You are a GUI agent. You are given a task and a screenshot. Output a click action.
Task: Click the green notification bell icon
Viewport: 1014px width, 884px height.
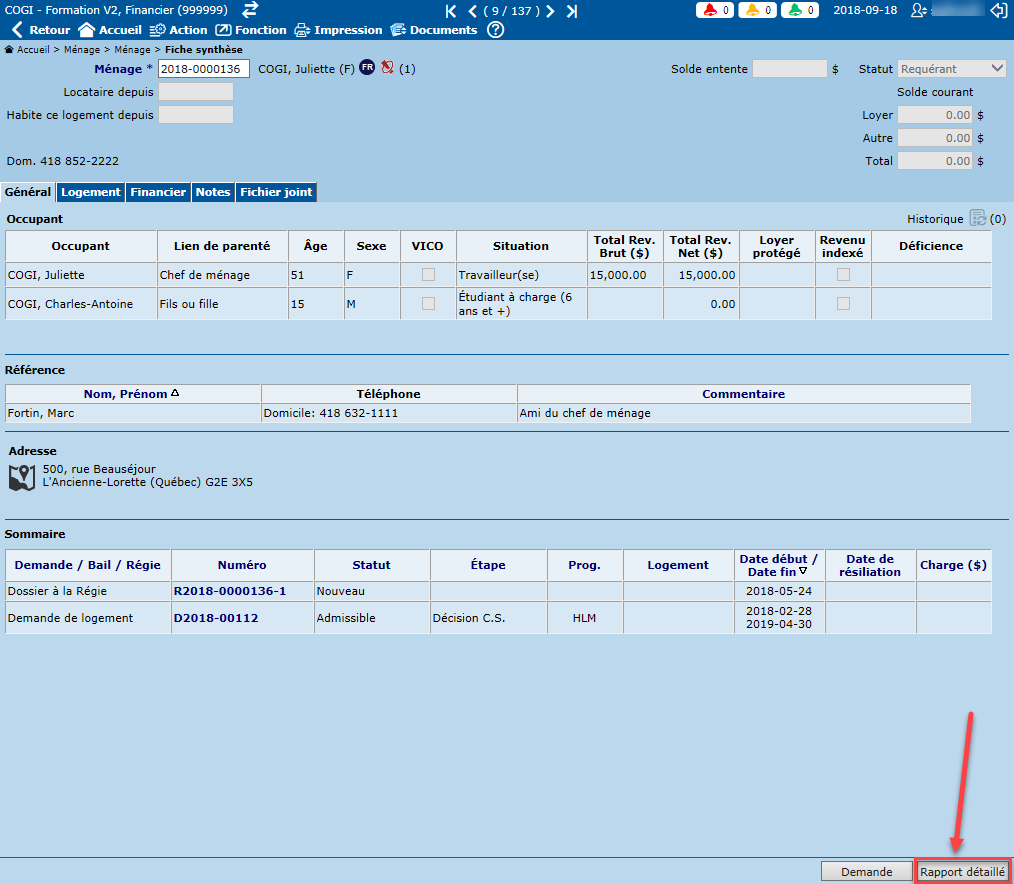(794, 10)
